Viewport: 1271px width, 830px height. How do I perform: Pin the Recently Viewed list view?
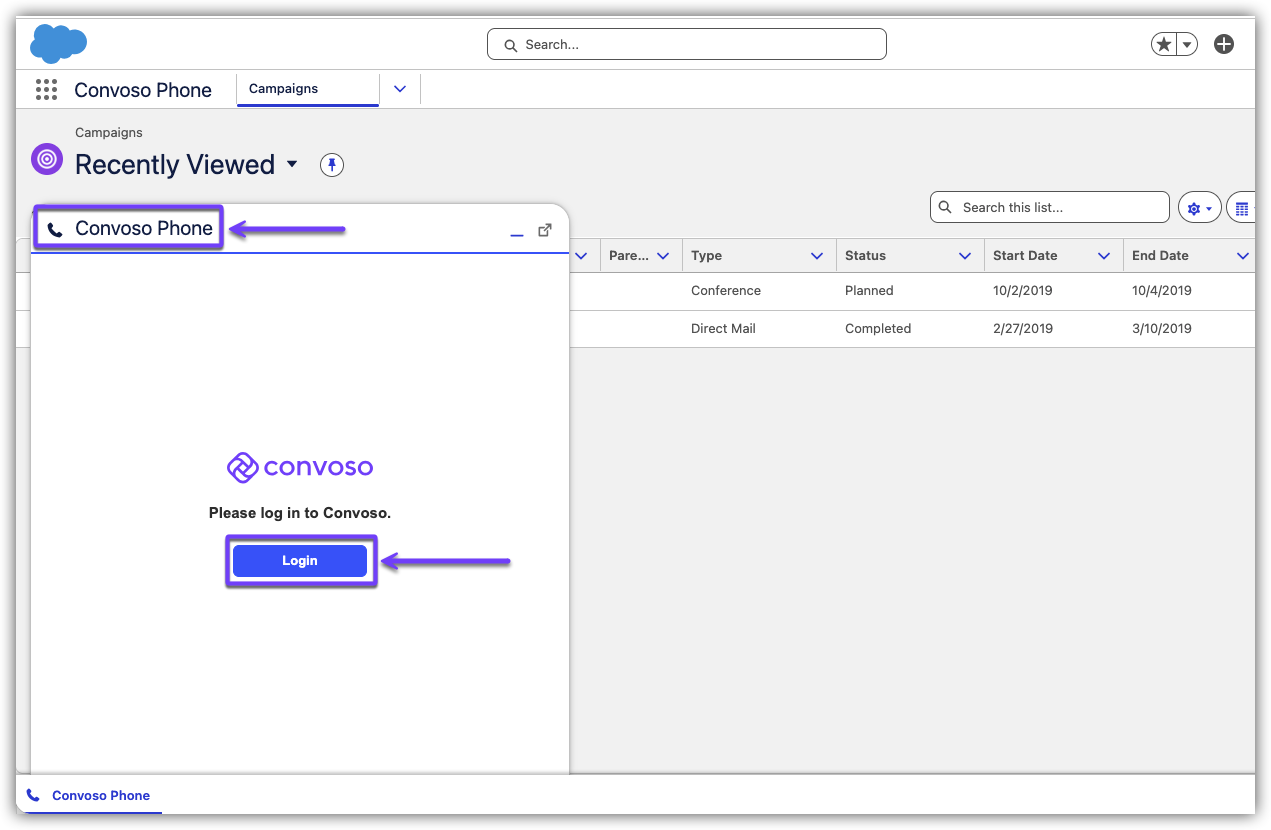tap(332, 165)
